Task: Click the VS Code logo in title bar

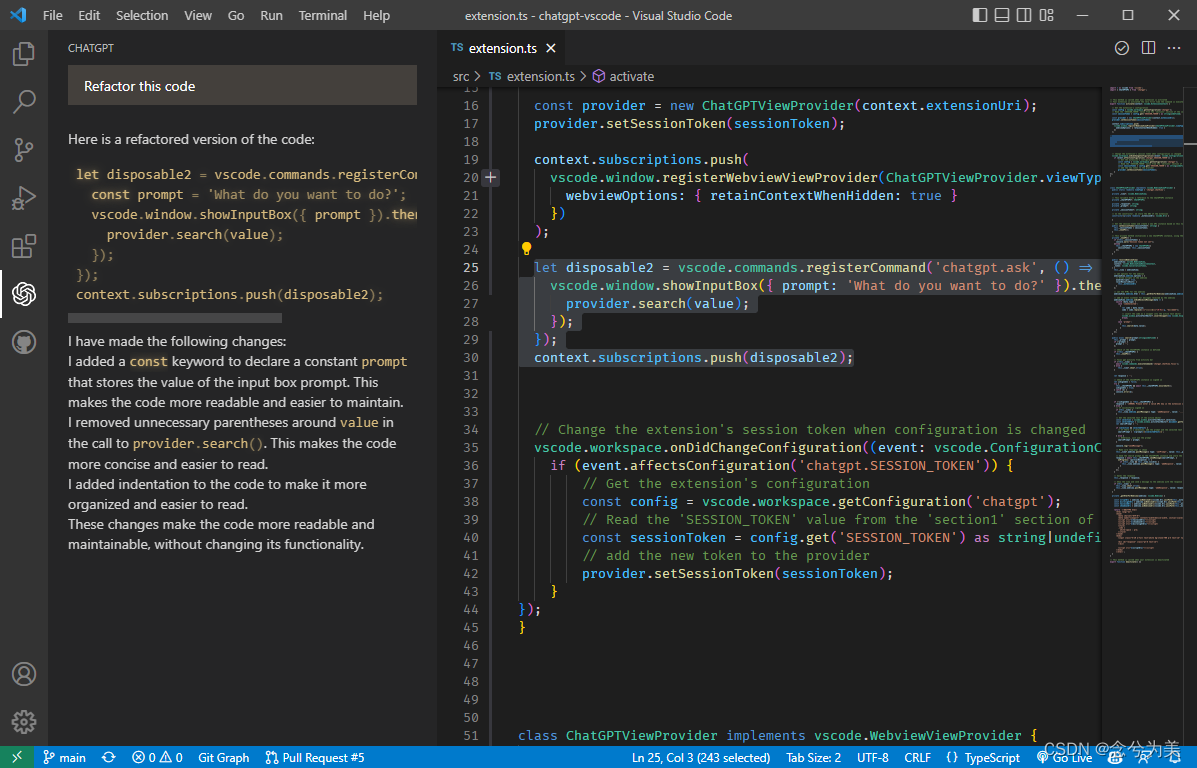Action: [x=18, y=15]
